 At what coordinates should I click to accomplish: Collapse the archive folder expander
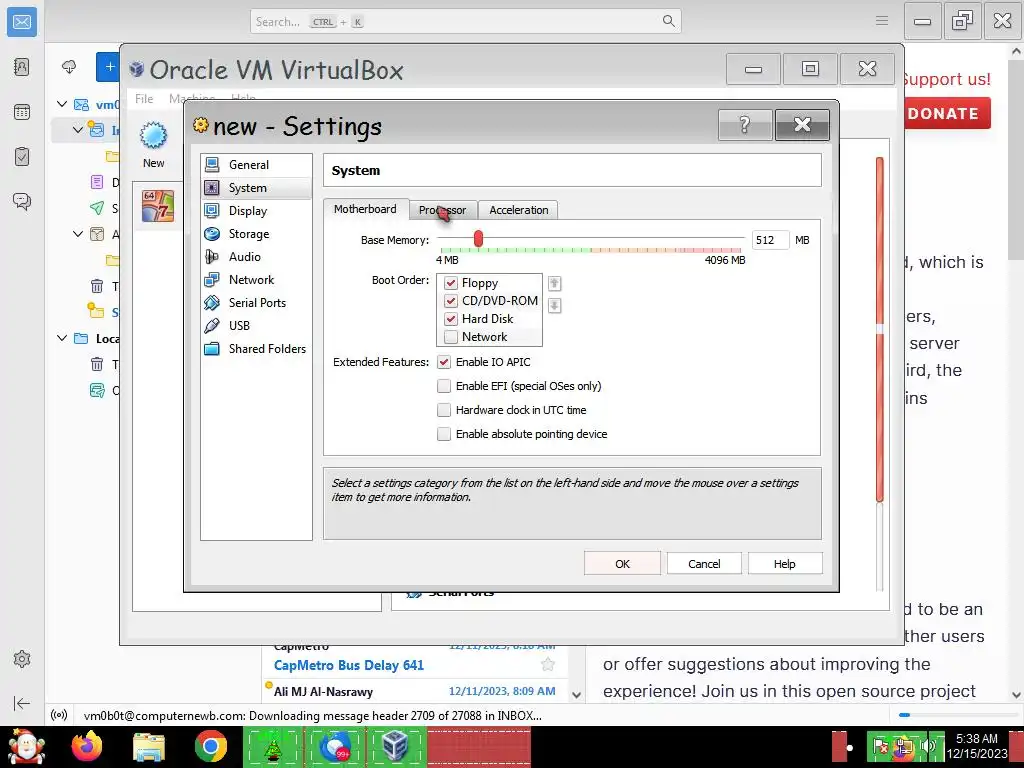coord(78,234)
